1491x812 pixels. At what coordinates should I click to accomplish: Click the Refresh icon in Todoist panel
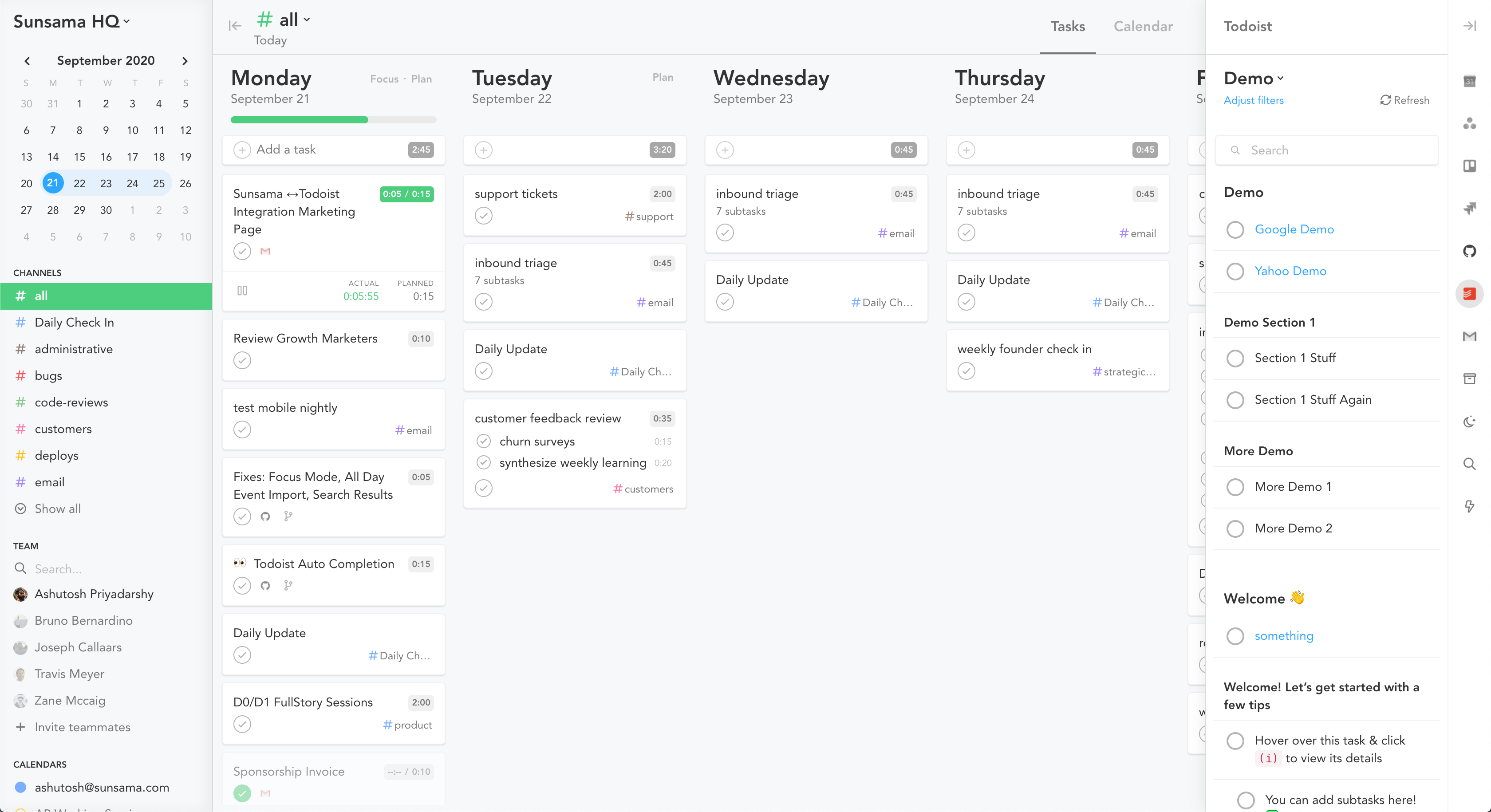click(1385, 100)
